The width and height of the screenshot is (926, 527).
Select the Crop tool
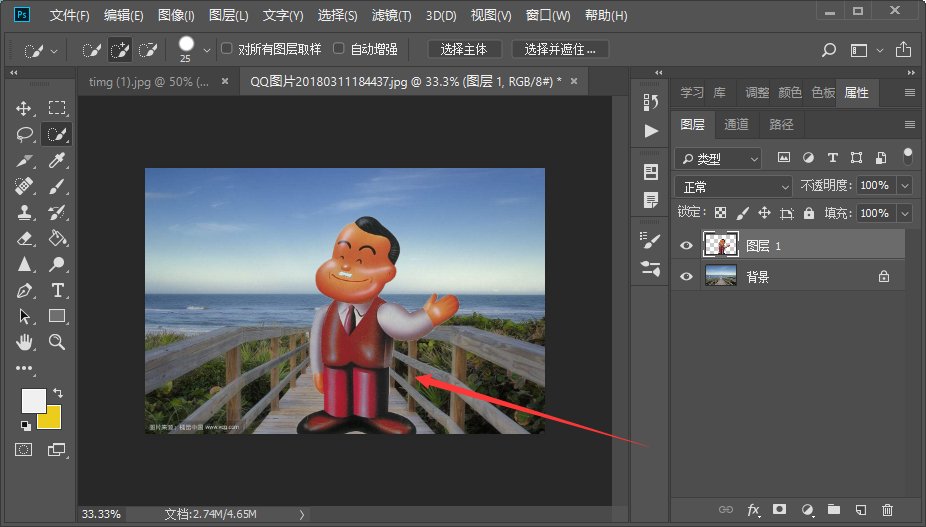(24, 160)
